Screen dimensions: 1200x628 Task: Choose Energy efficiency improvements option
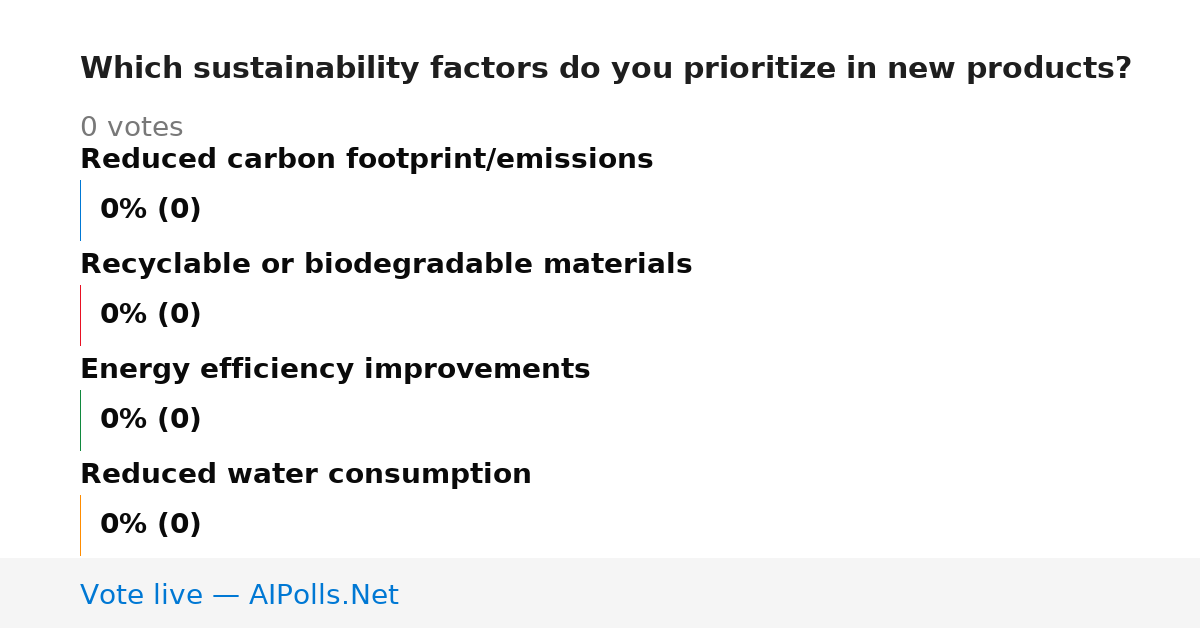point(335,370)
